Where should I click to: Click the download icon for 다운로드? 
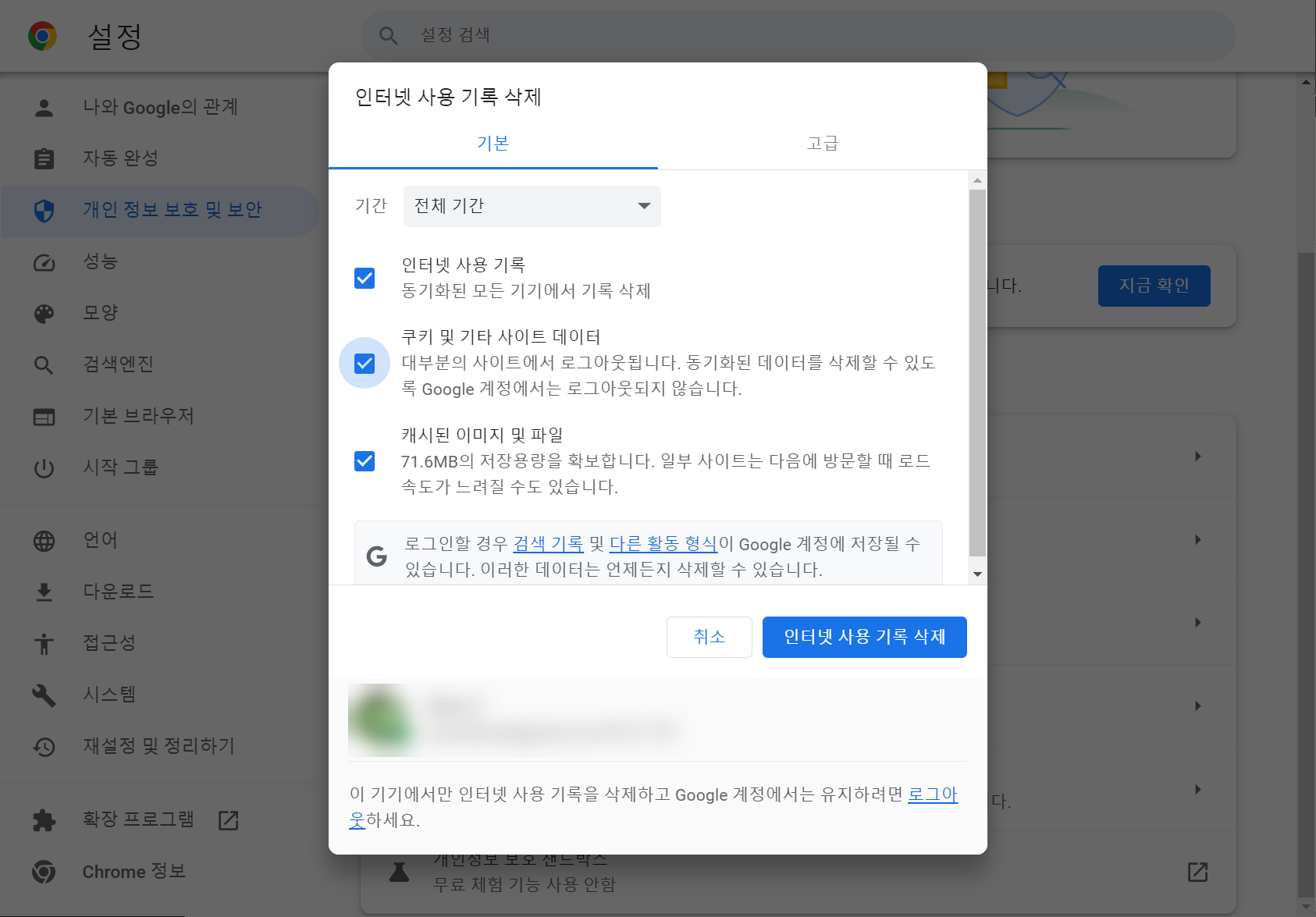click(44, 592)
